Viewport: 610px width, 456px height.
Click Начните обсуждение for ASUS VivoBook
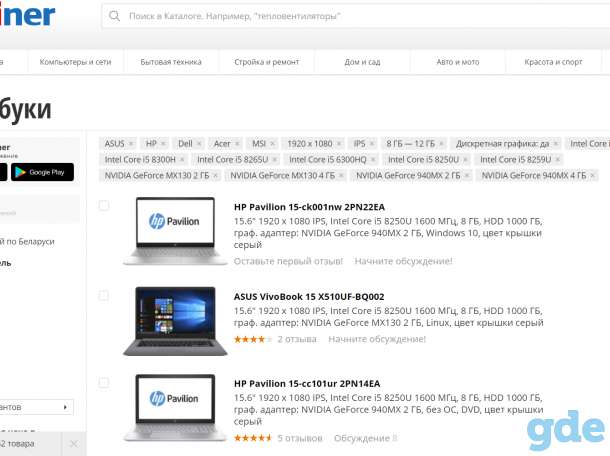pyautogui.click(x=377, y=339)
